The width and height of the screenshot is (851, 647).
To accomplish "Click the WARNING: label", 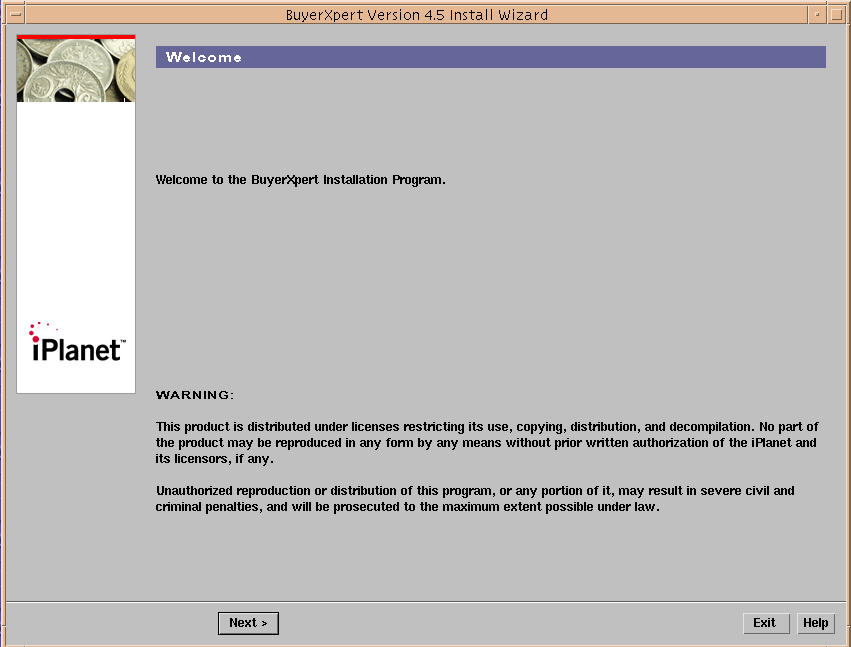I will pyautogui.click(x=195, y=395).
